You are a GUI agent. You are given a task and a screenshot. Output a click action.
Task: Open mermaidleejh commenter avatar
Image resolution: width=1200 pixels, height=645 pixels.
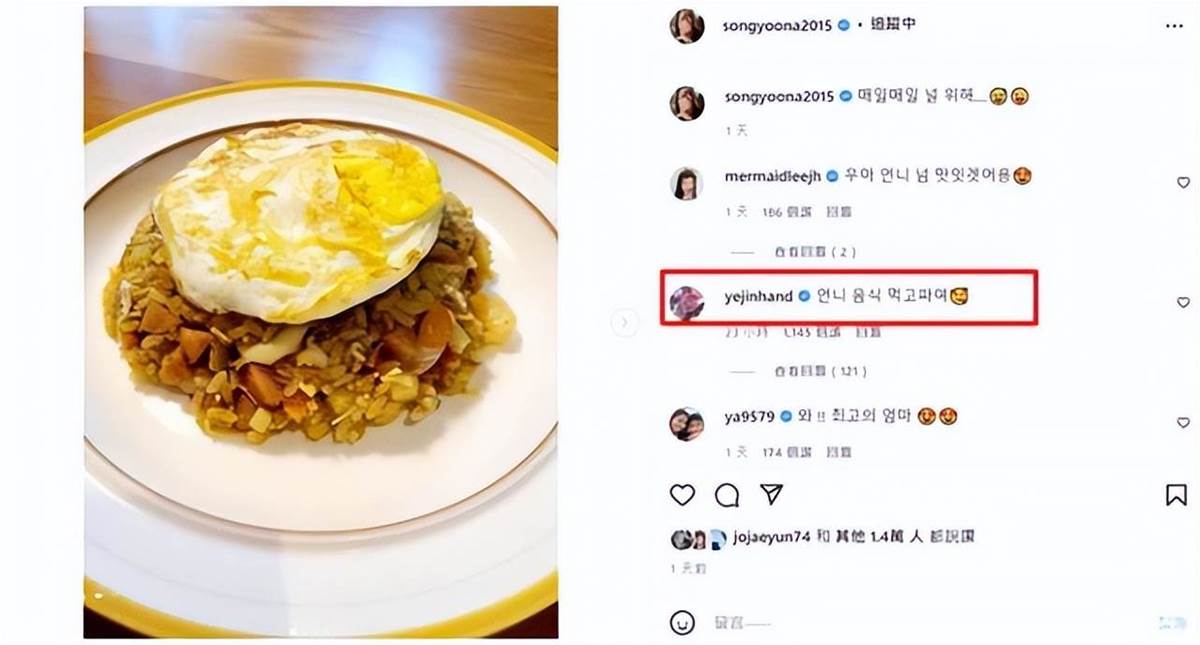[x=686, y=183]
